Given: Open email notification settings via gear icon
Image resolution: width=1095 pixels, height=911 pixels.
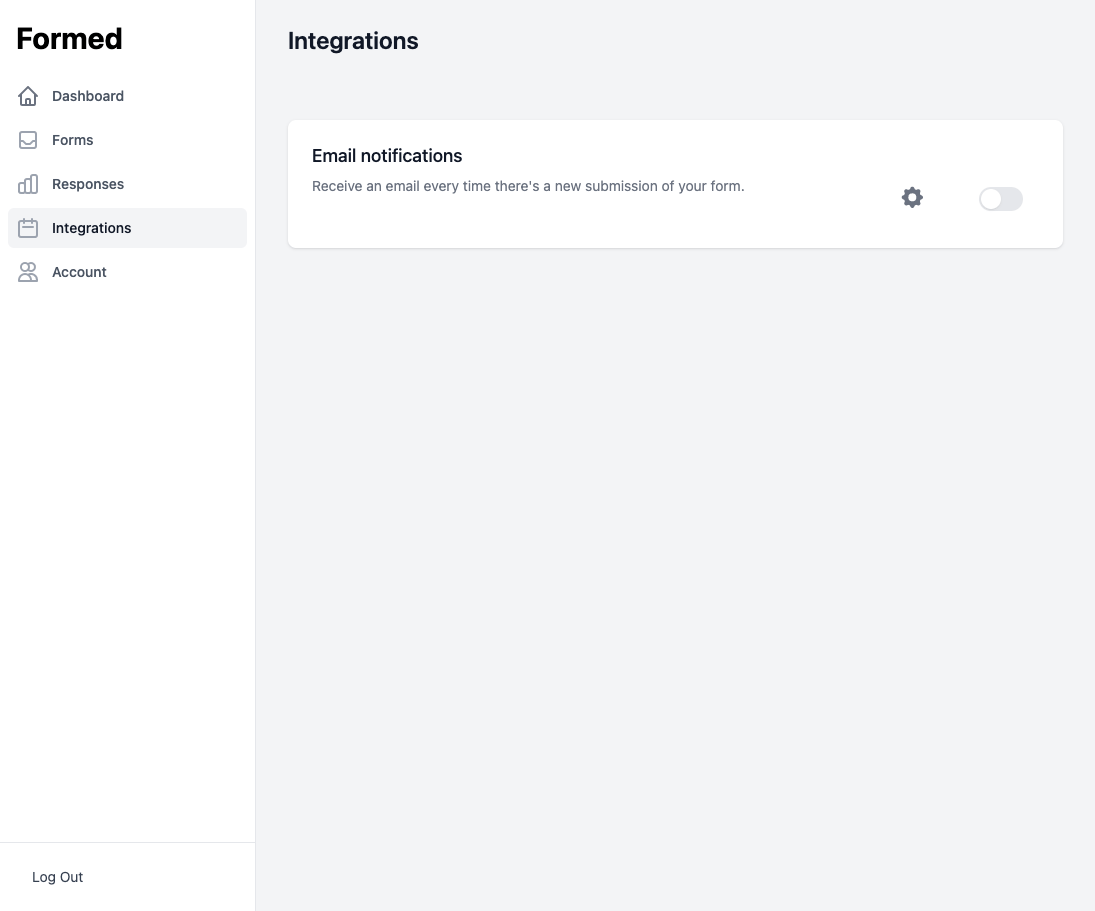Looking at the screenshot, I should [x=912, y=198].
